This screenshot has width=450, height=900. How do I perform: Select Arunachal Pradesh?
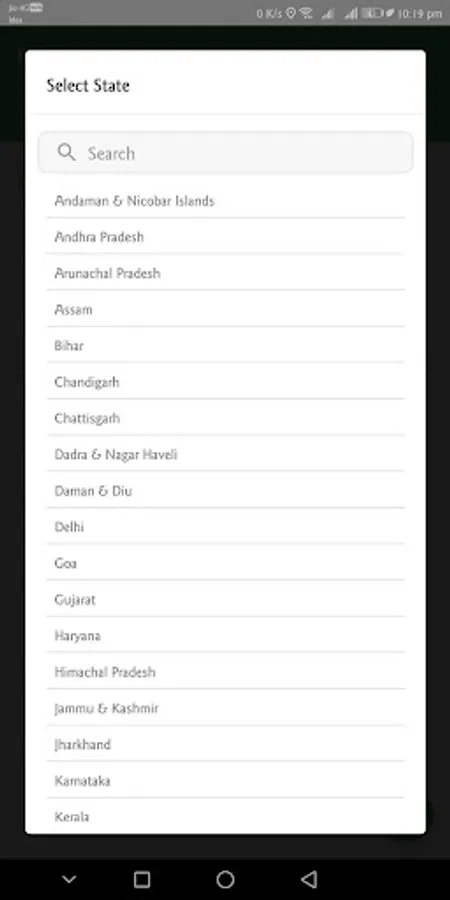point(226,273)
